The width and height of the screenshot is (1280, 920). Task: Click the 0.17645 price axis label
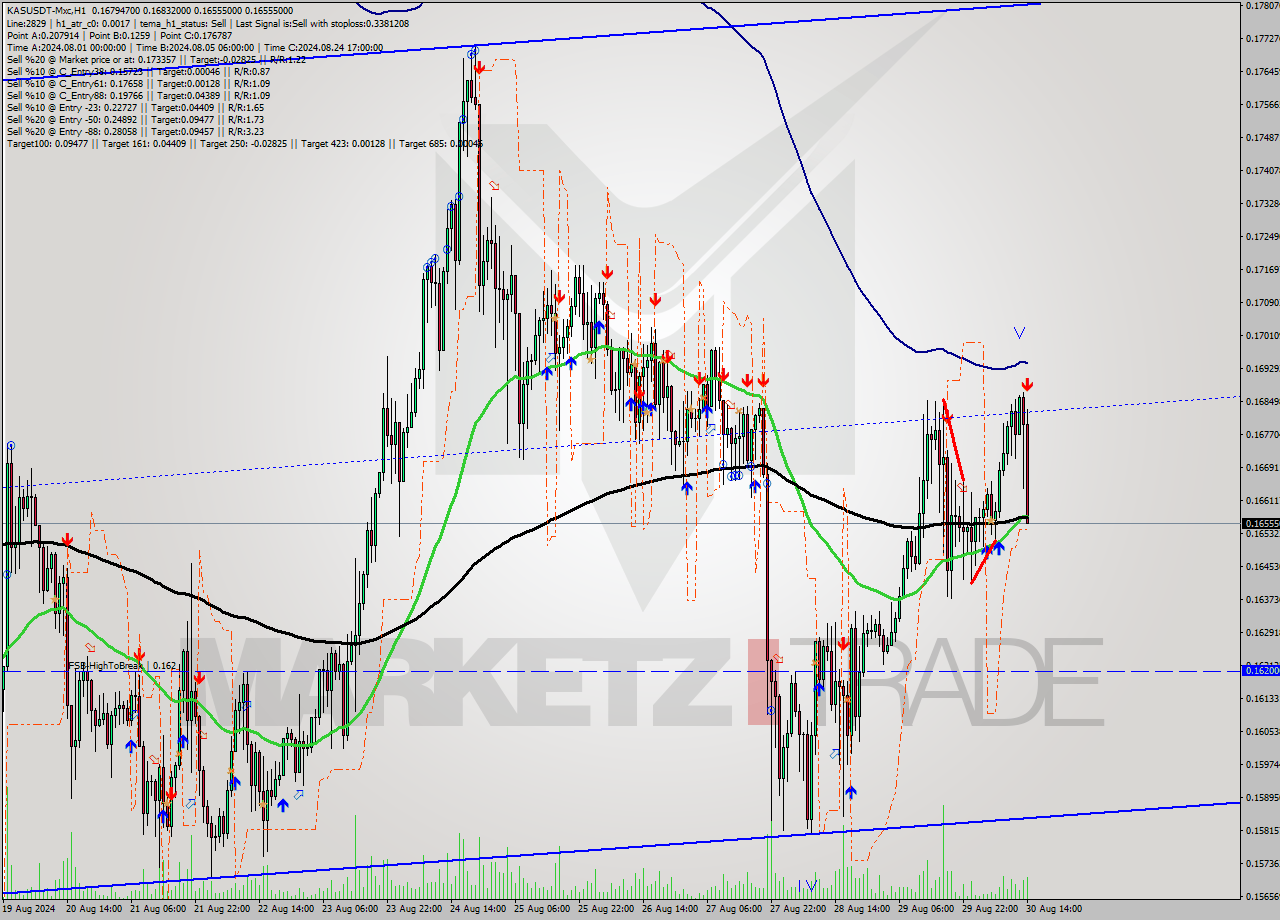1262,71
